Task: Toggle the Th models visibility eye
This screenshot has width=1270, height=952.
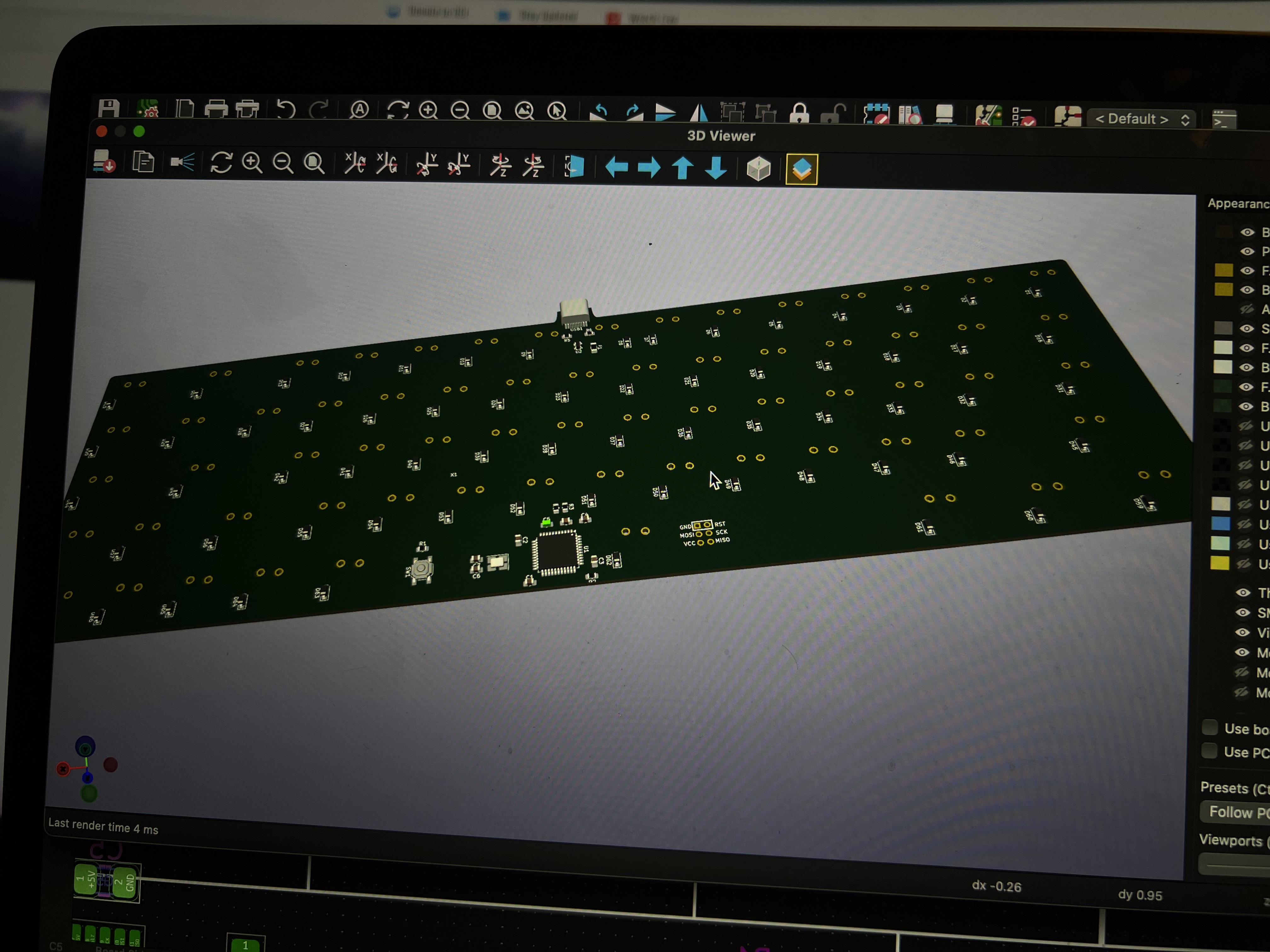Action: tap(1243, 593)
